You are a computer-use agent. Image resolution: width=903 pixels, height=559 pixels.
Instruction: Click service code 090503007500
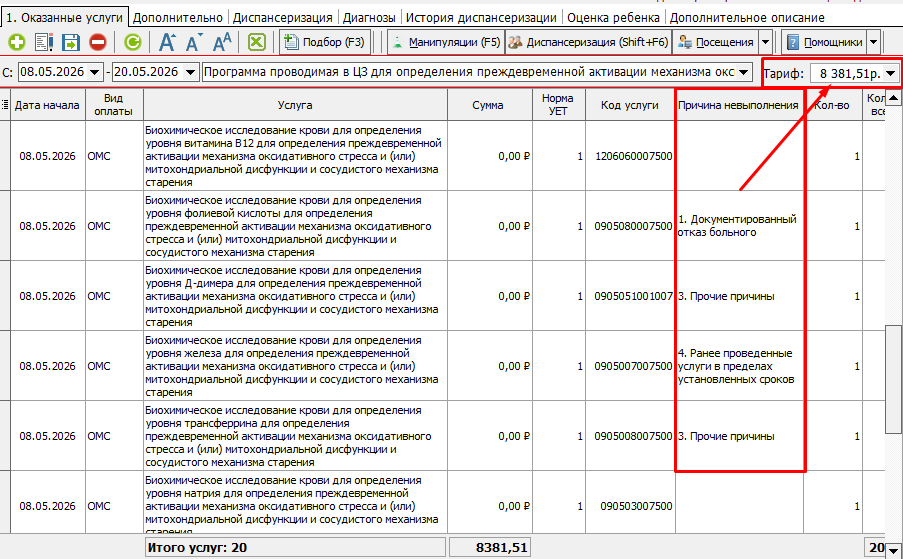coord(636,505)
